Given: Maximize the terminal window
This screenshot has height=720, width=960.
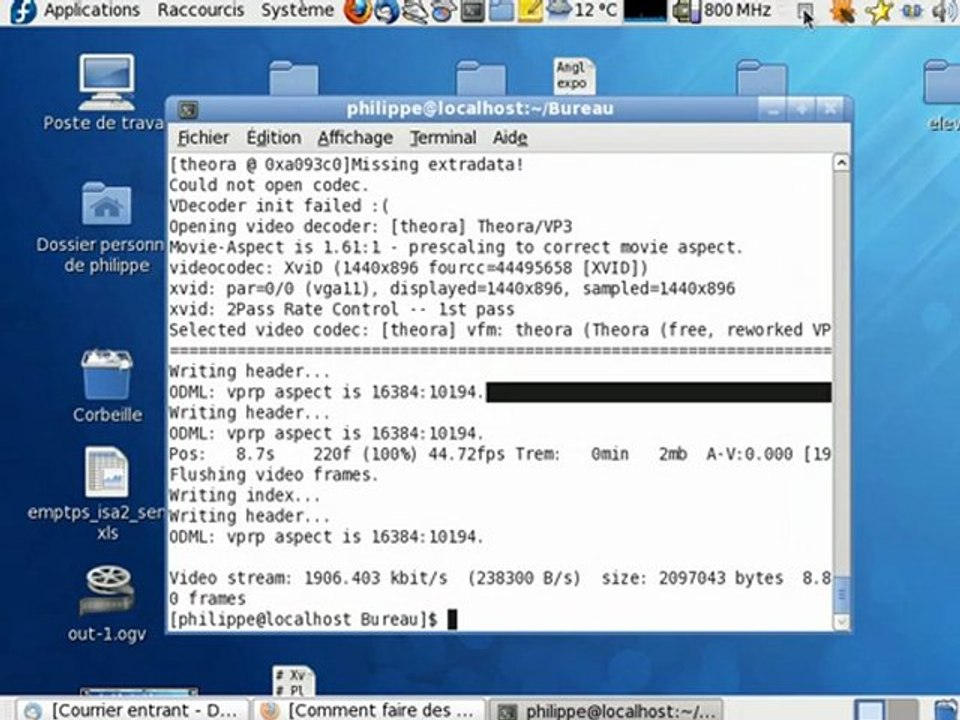Looking at the screenshot, I should [x=801, y=110].
